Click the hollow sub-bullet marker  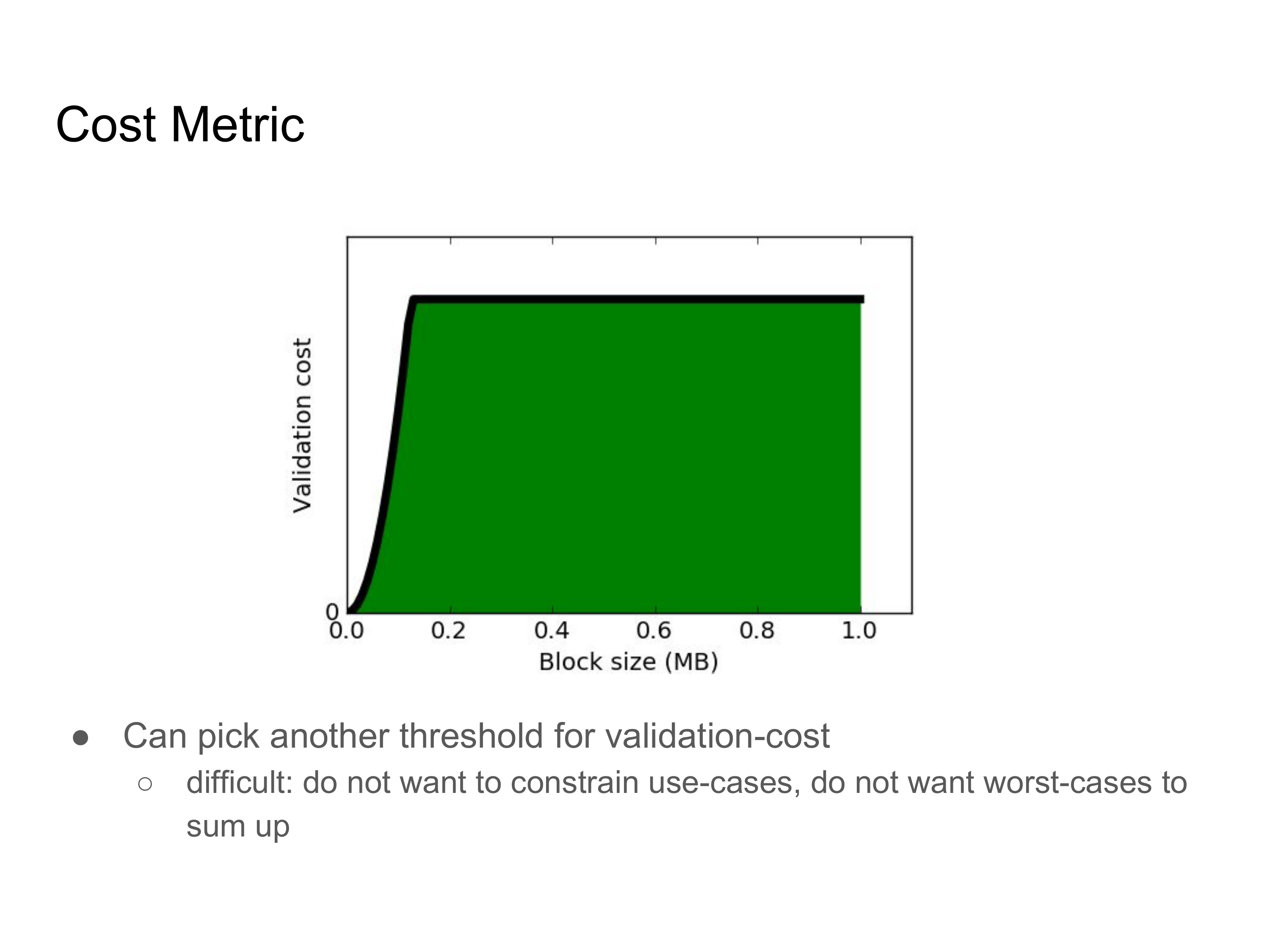[145, 784]
